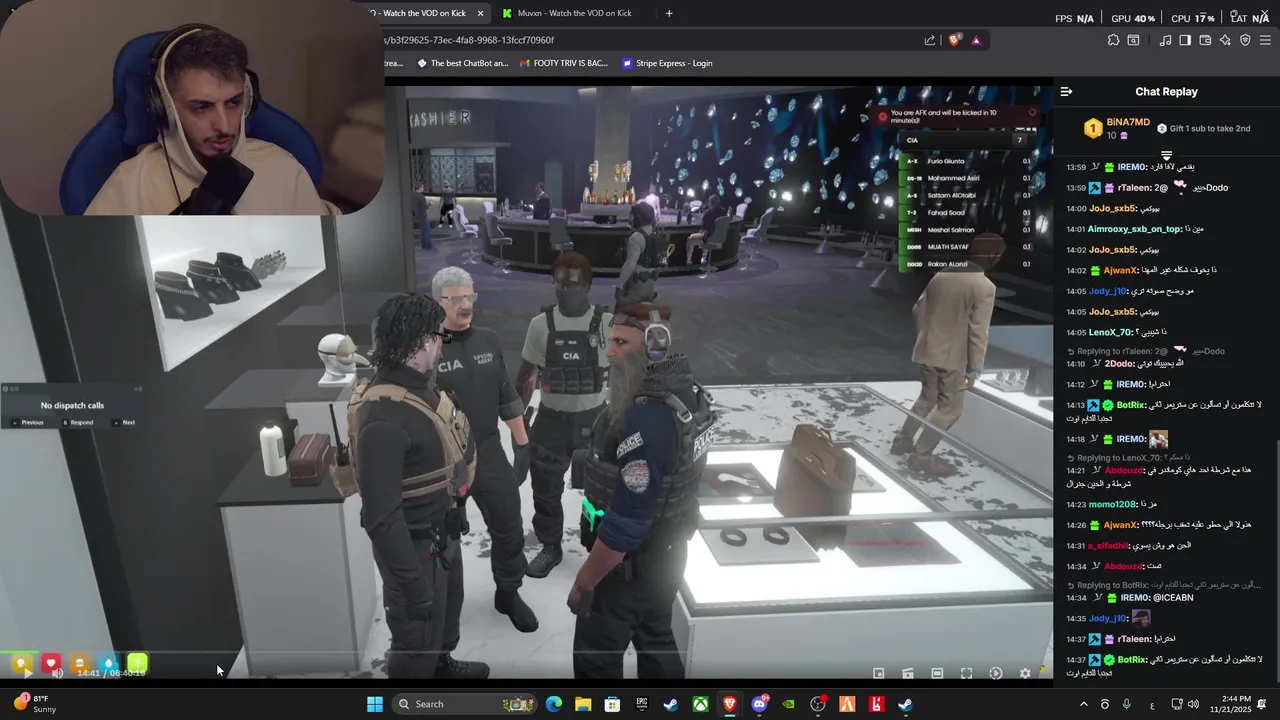
Task: Open Microsoft Edge from taskbar
Action: coord(554,704)
